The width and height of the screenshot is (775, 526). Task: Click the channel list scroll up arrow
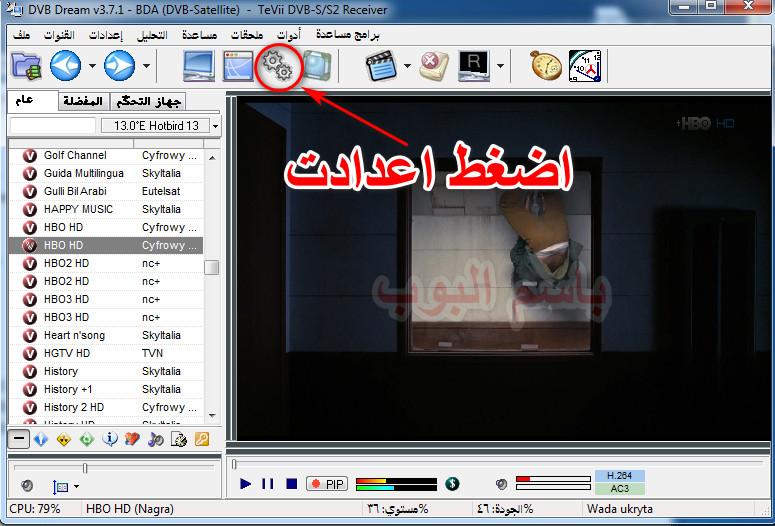[x=212, y=158]
